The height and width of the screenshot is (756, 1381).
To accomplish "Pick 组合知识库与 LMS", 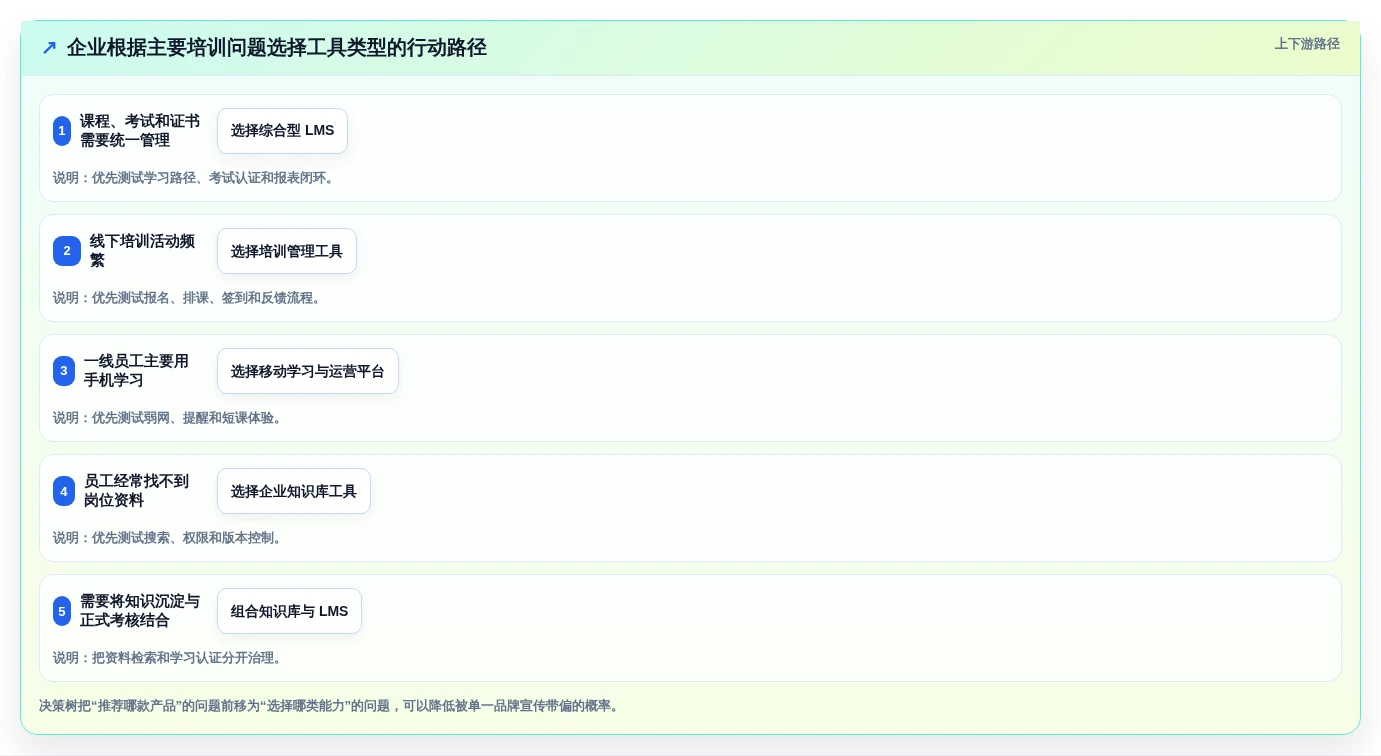I will click(x=289, y=611).
